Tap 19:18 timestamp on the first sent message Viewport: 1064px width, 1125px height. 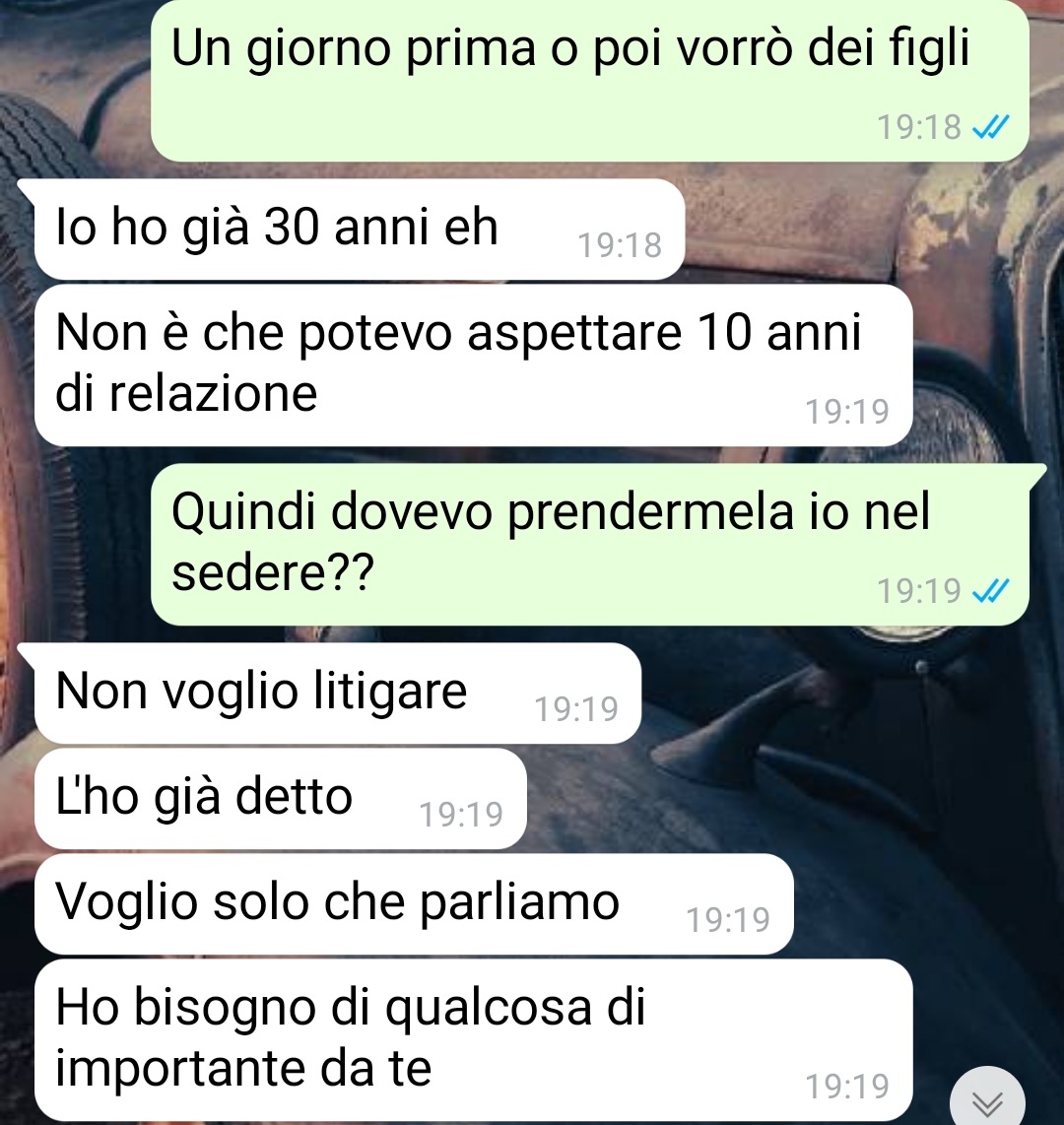919,127
